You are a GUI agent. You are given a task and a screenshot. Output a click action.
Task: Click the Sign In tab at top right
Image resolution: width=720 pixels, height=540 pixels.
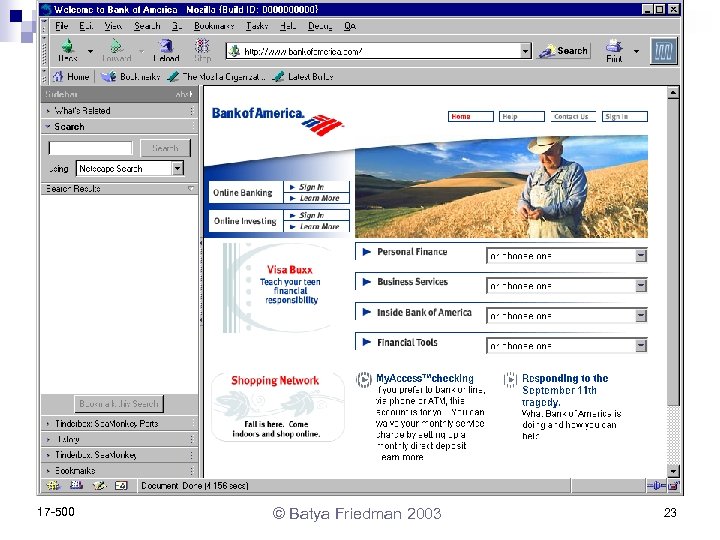(624, 117)
